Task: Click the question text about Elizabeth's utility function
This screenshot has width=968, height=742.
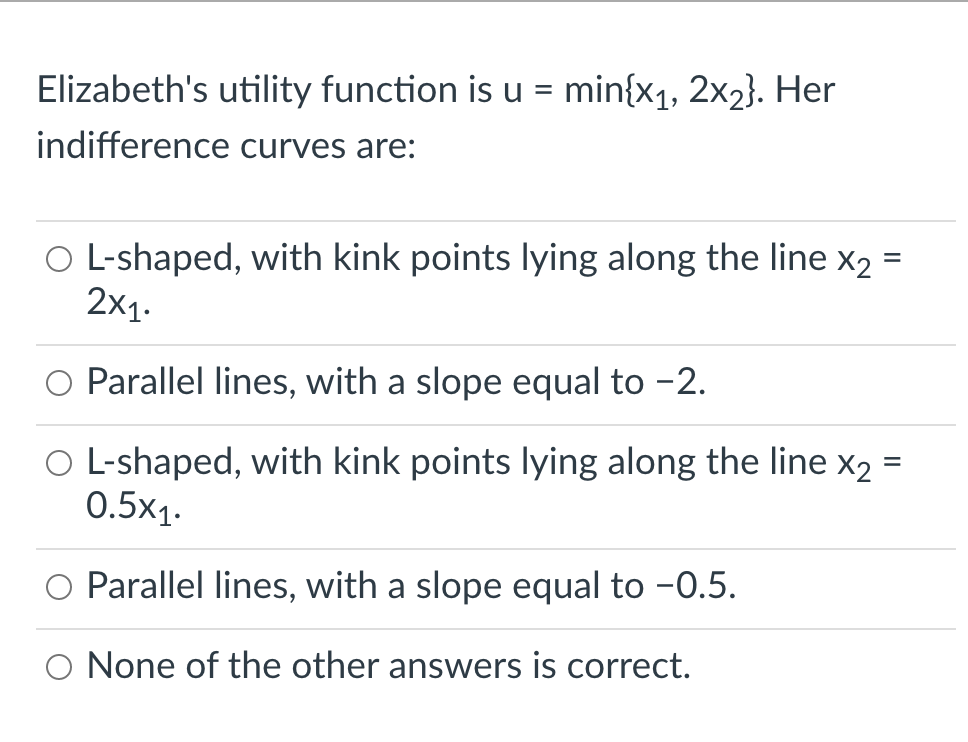Action: click(x=435, y=90)
